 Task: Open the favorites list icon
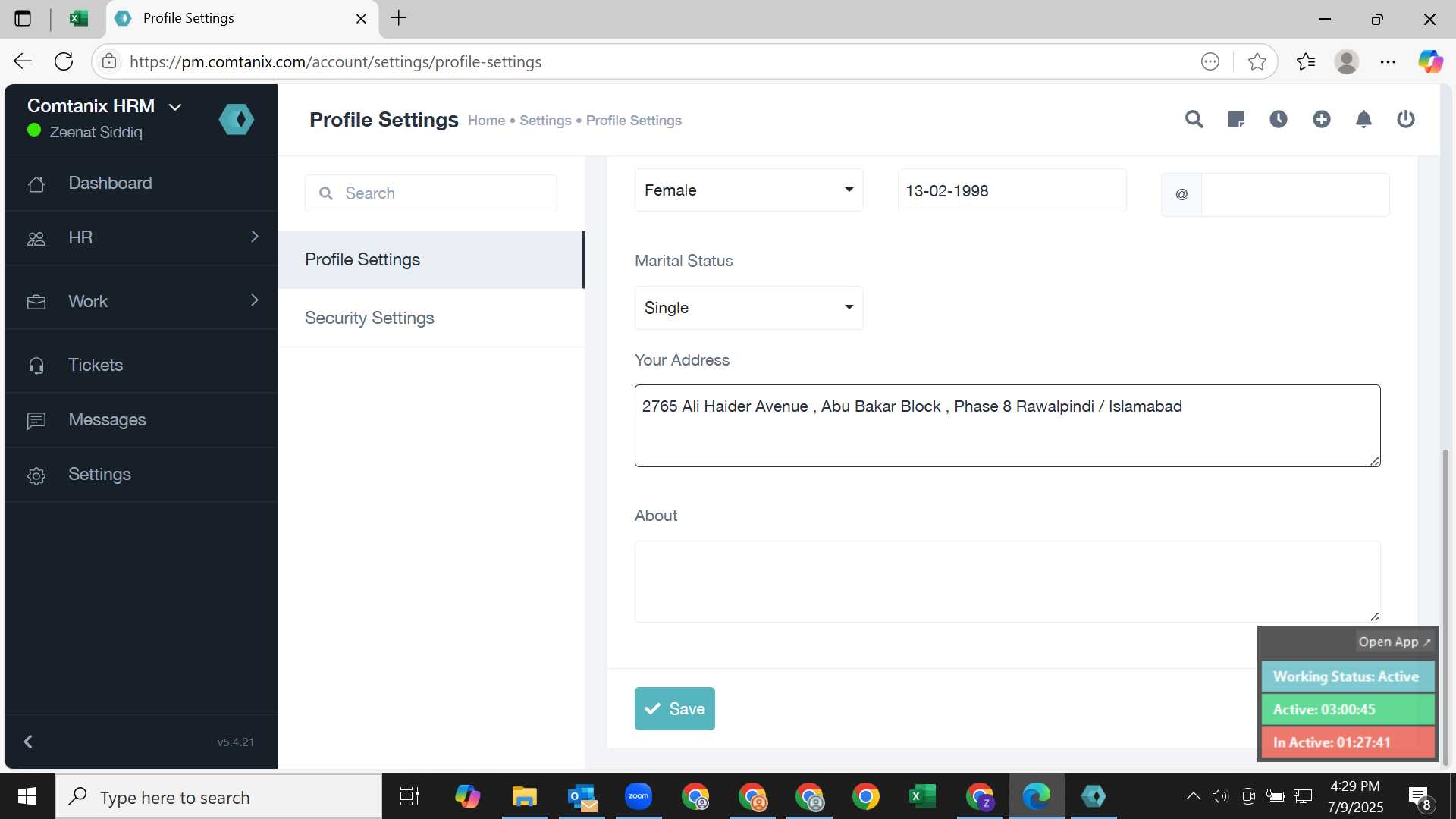click(1306, 61)
